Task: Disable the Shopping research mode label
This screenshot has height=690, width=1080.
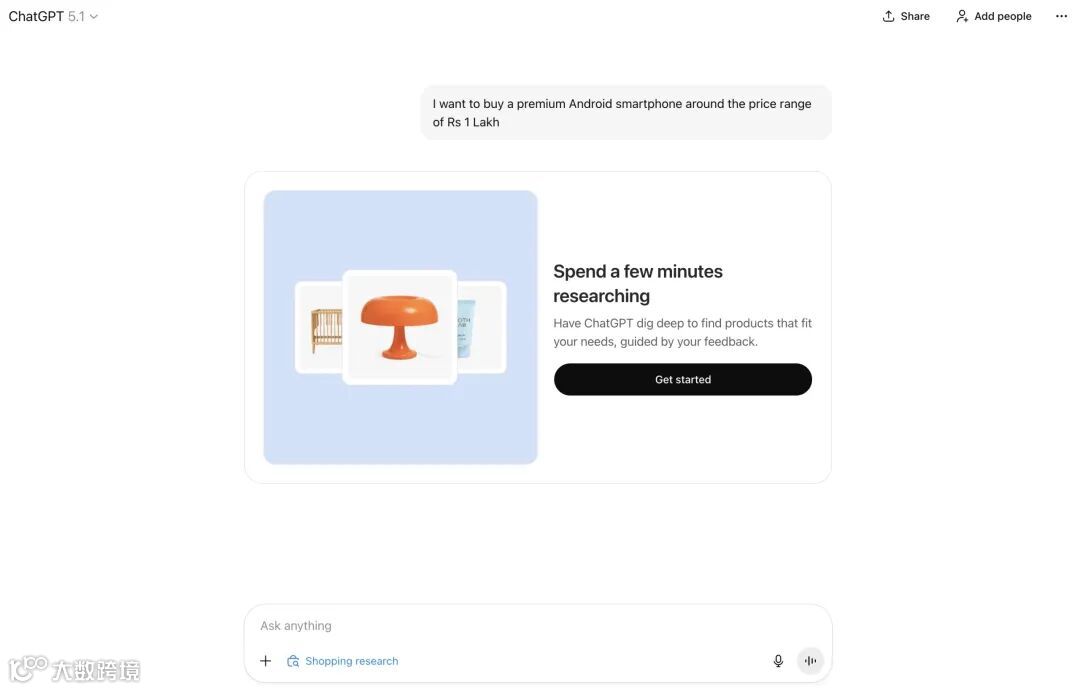Action: pyautogui.click(x=351, y=661)
